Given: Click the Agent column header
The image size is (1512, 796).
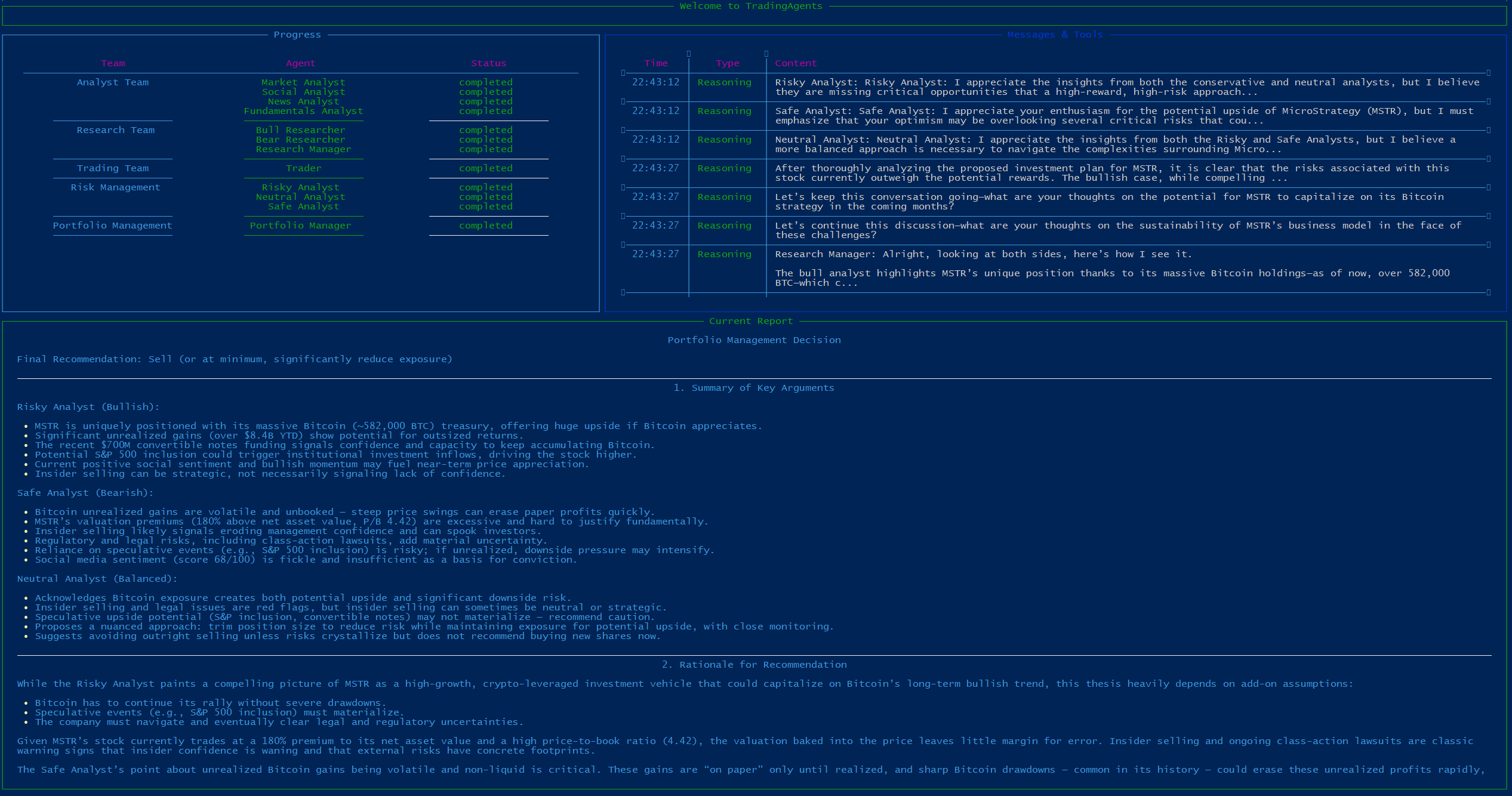Looking at the screenshot, I should tap(300, 63).
